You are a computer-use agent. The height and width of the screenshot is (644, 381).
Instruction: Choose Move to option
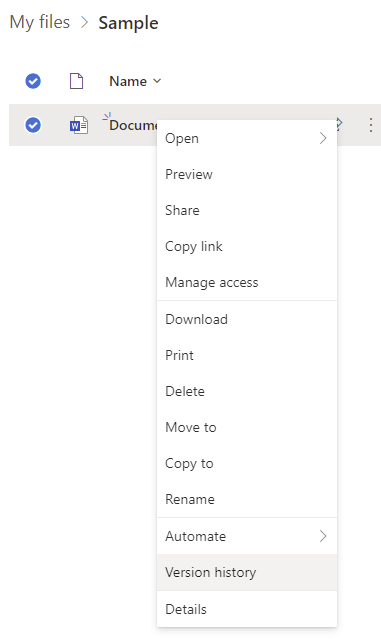247,428
